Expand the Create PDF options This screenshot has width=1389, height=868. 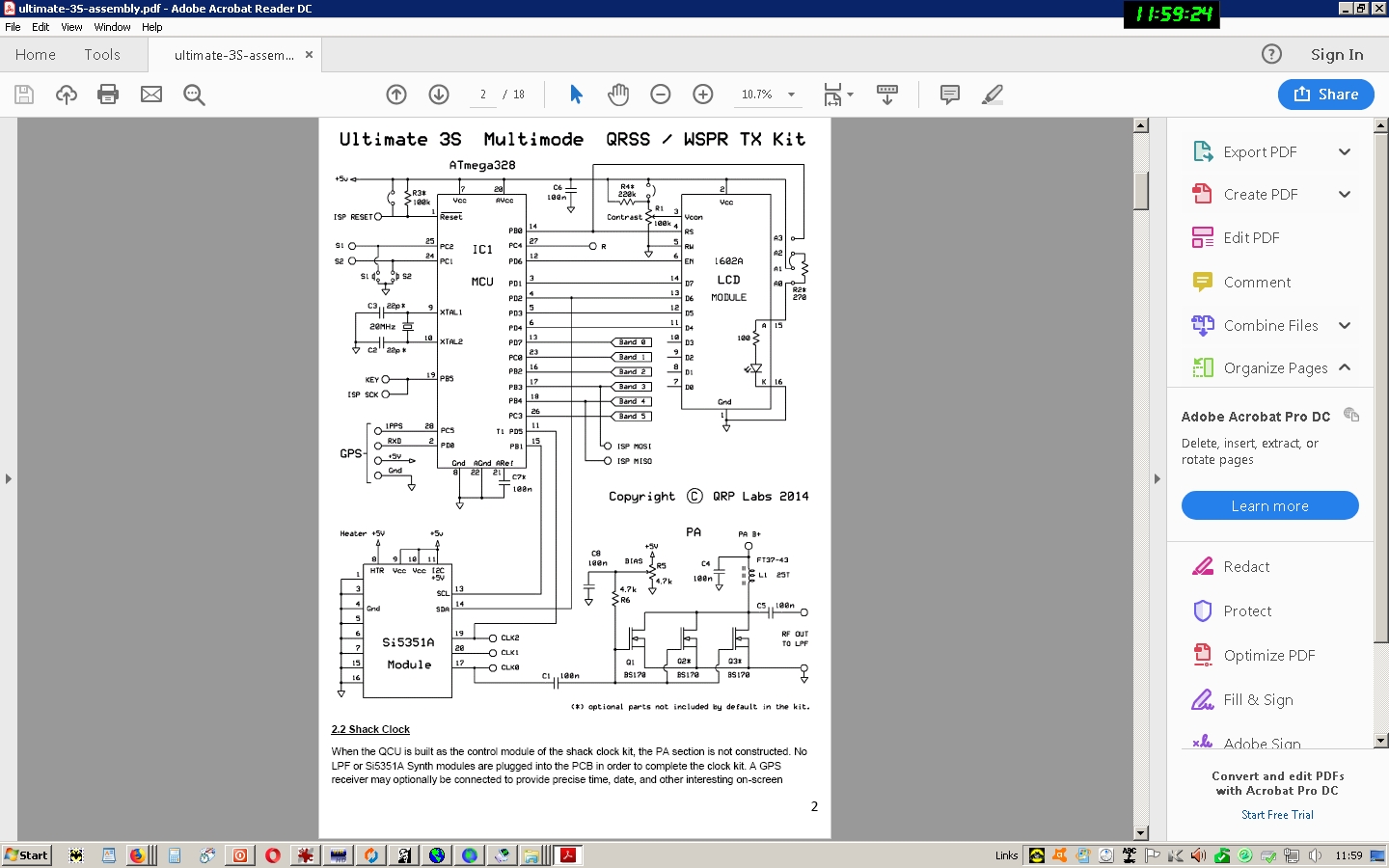1345,195
